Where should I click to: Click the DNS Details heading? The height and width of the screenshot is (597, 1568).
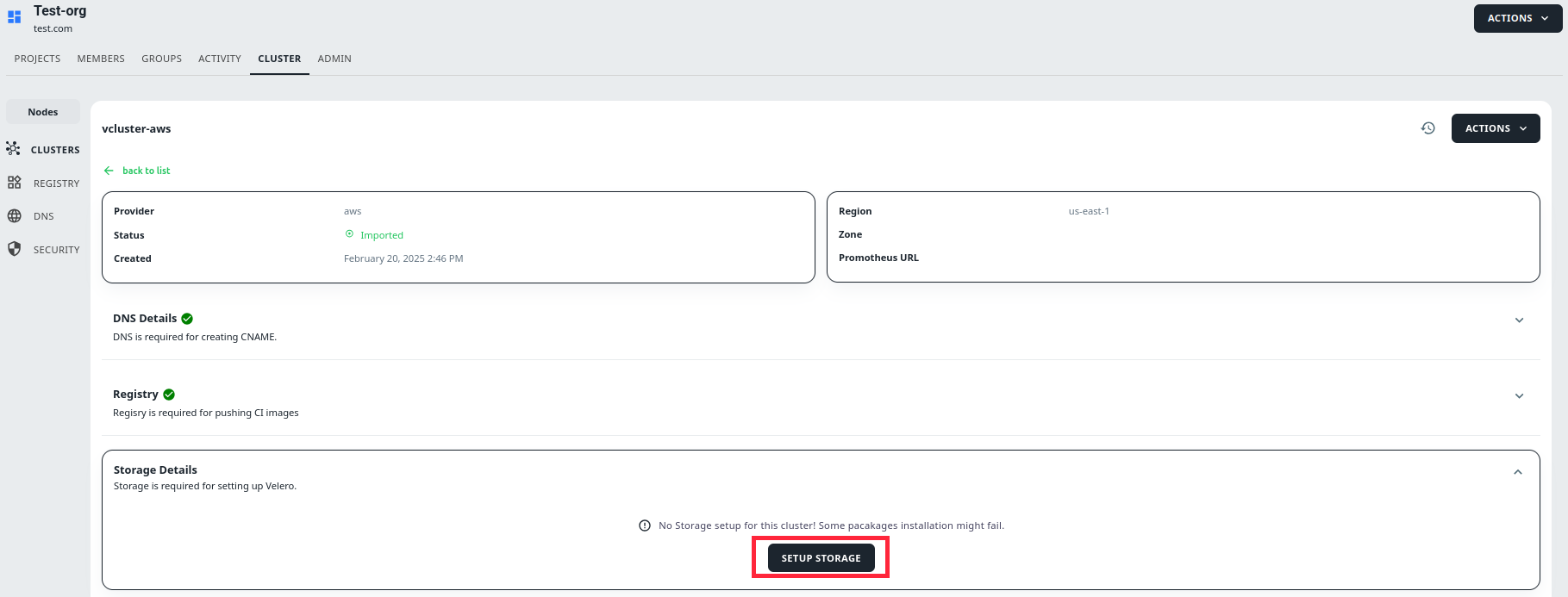[145, 319]
